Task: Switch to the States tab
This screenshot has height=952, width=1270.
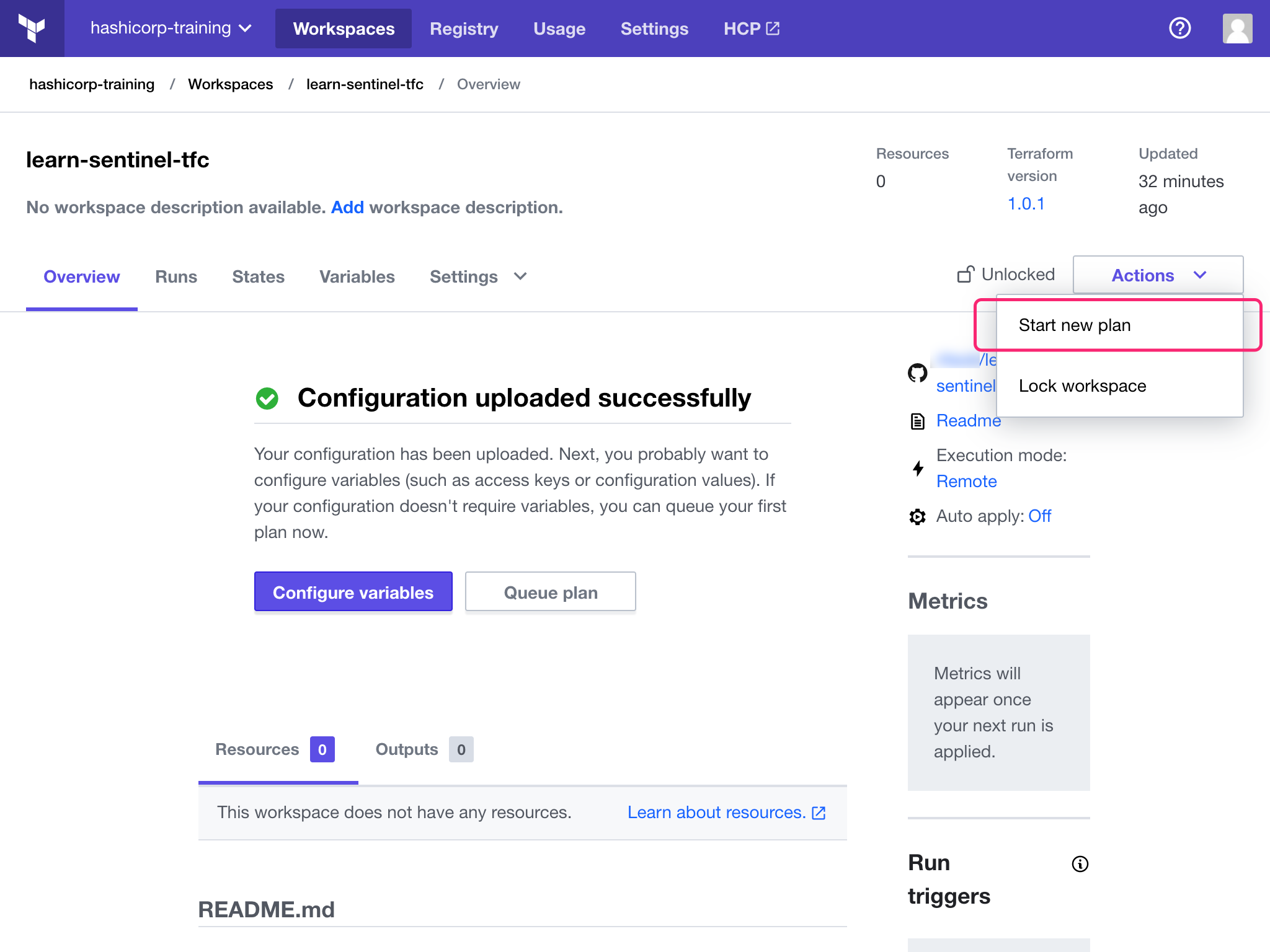Action: click(258, 276)
